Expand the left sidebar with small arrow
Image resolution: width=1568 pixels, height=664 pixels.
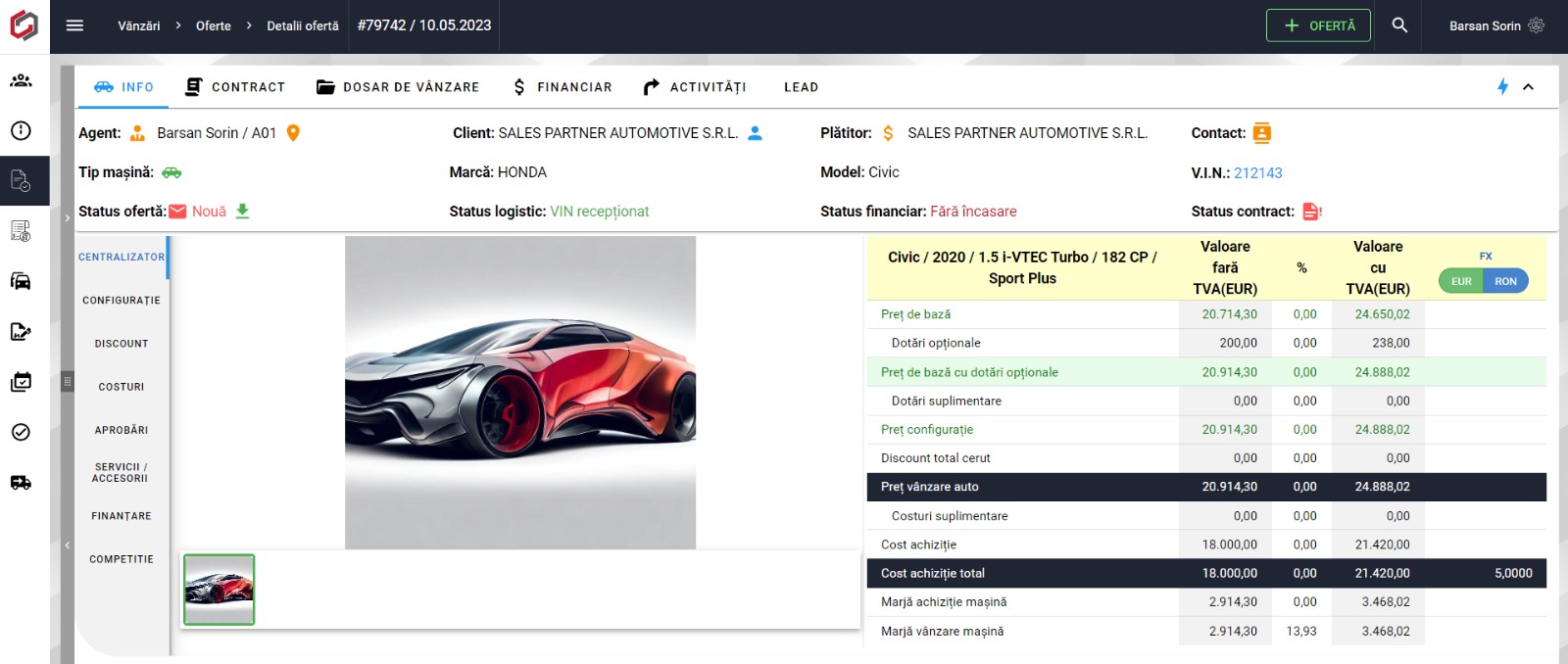[67, 217]
